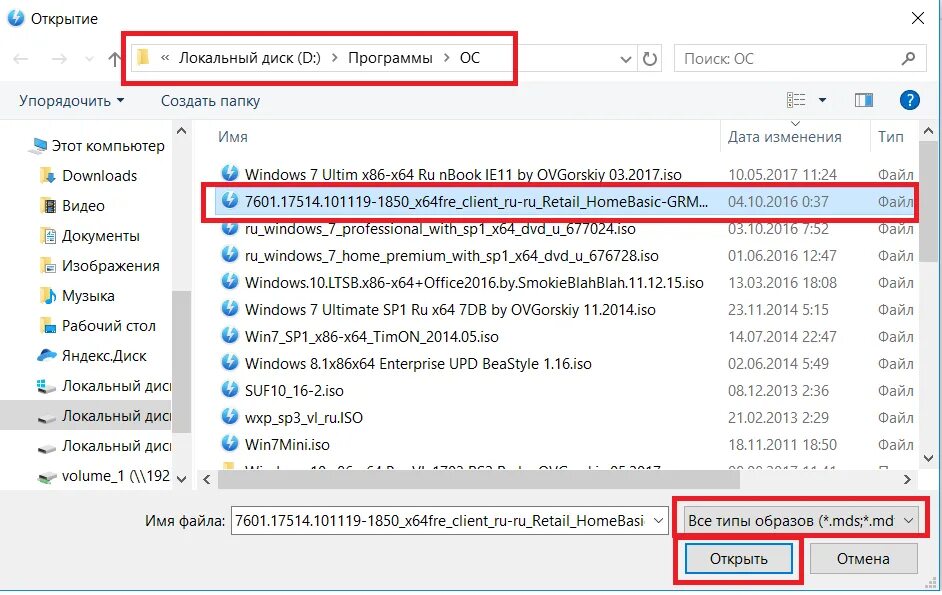Click the Forward navigation arrow
The height and width of the screenshot is (595, 942).
(59, 59)
